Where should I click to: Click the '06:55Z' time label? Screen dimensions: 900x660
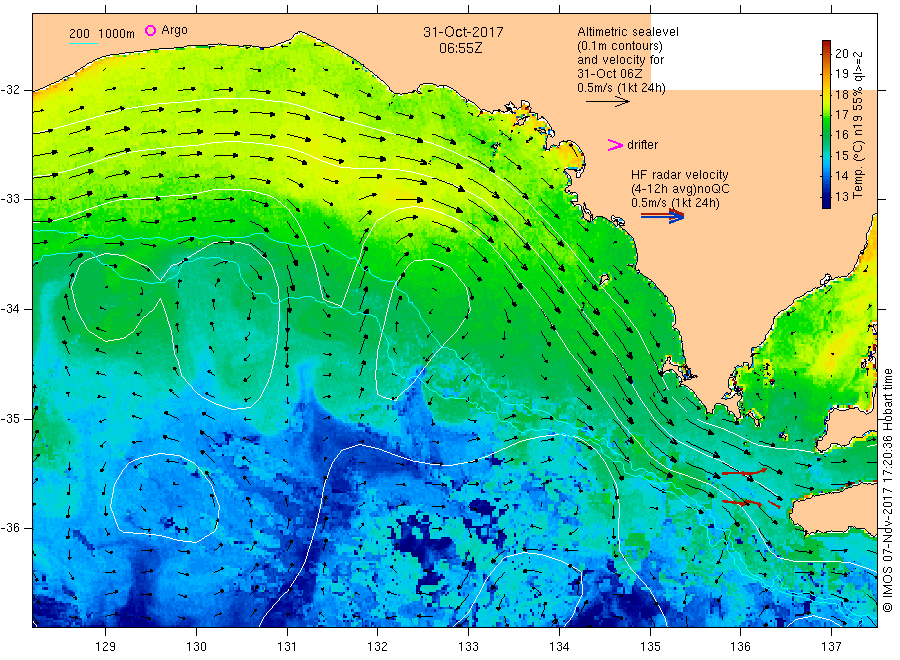(x=460, y=48)
